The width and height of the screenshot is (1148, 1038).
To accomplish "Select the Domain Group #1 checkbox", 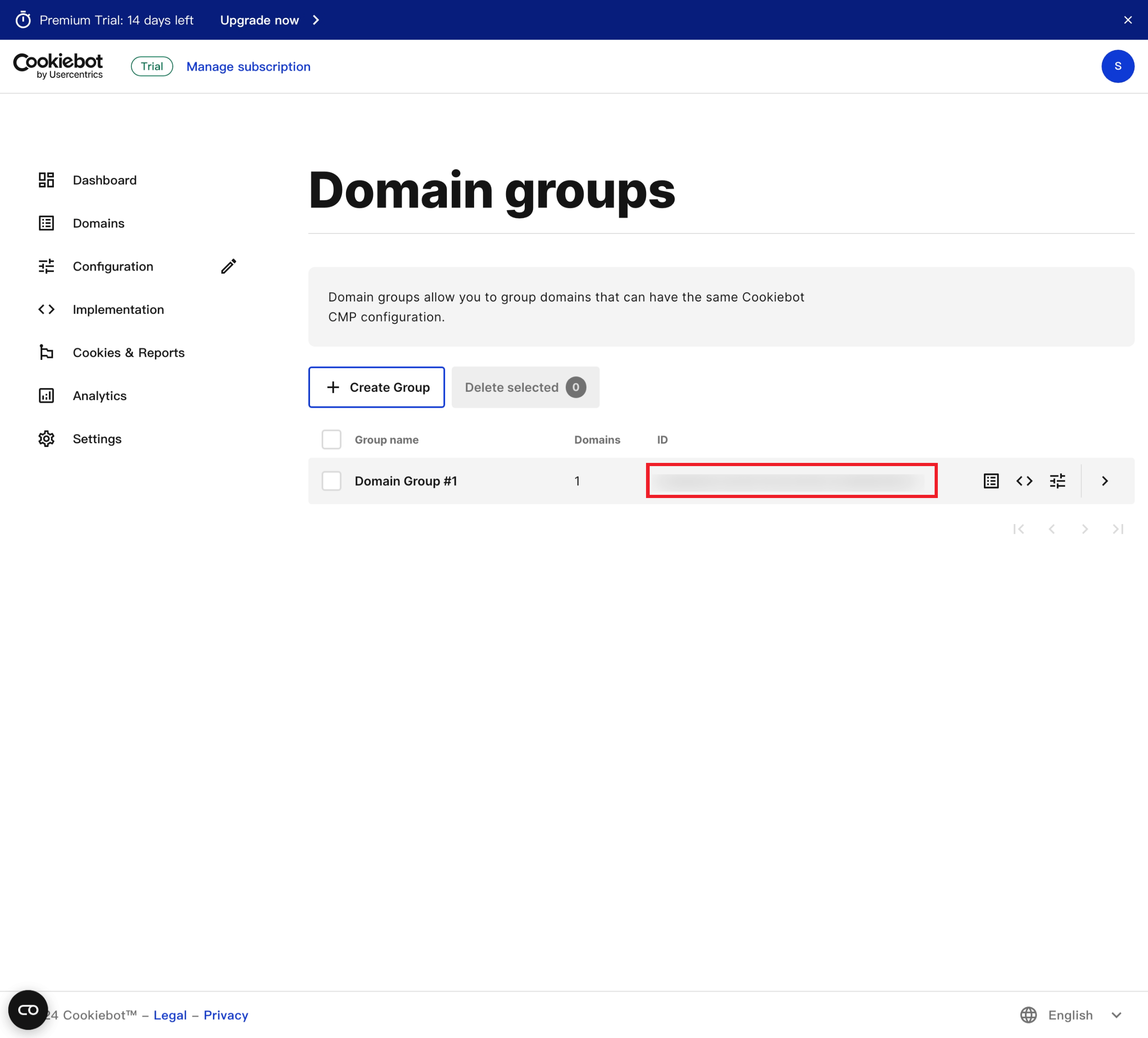I will (x=331, y=481).
